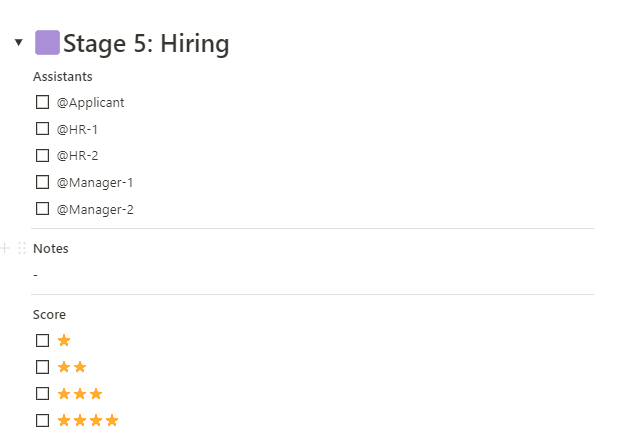Open the @Manager-1 mention
626x442 pixels.
95,182
